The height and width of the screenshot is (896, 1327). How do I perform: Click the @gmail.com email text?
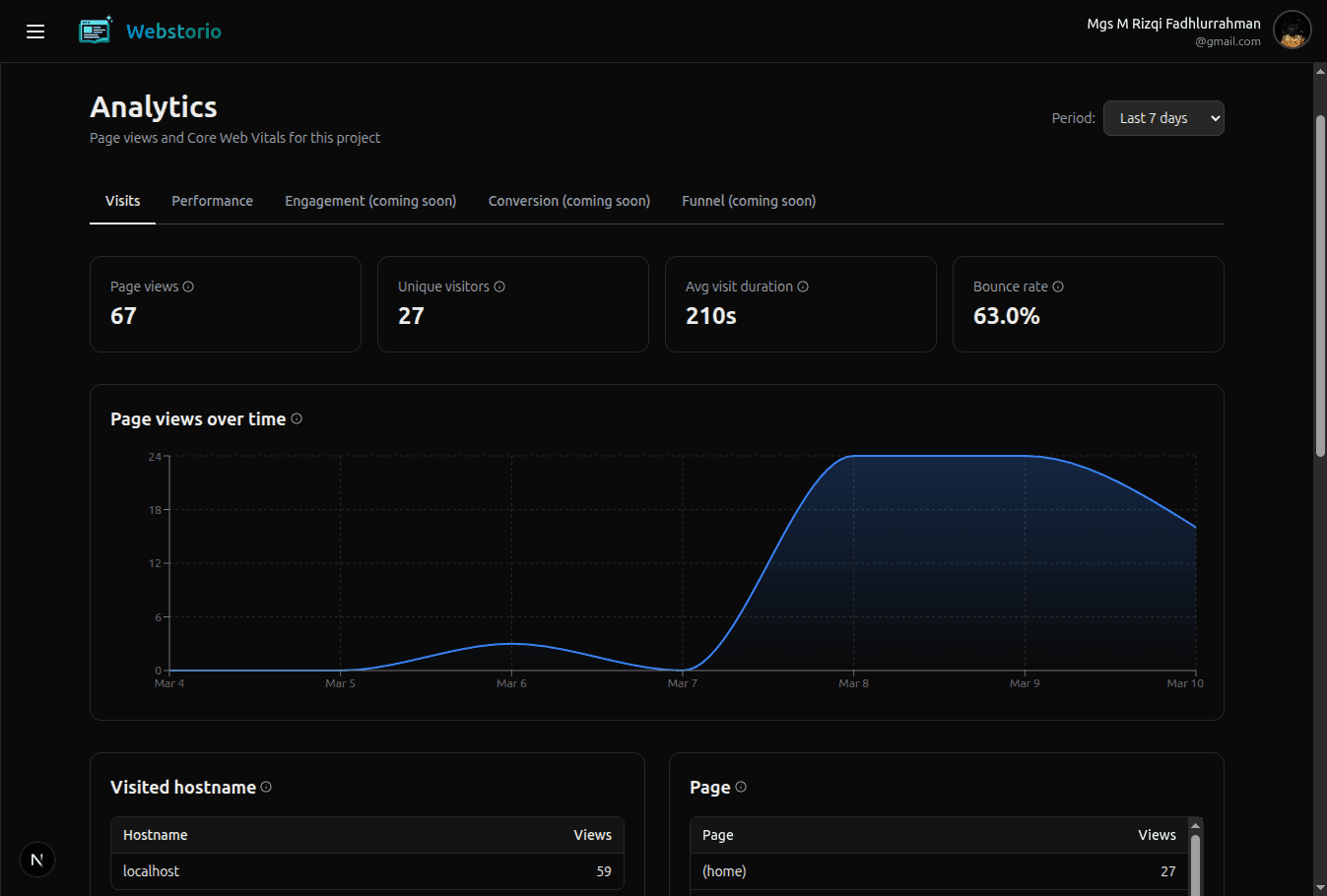click(1227, 41)
